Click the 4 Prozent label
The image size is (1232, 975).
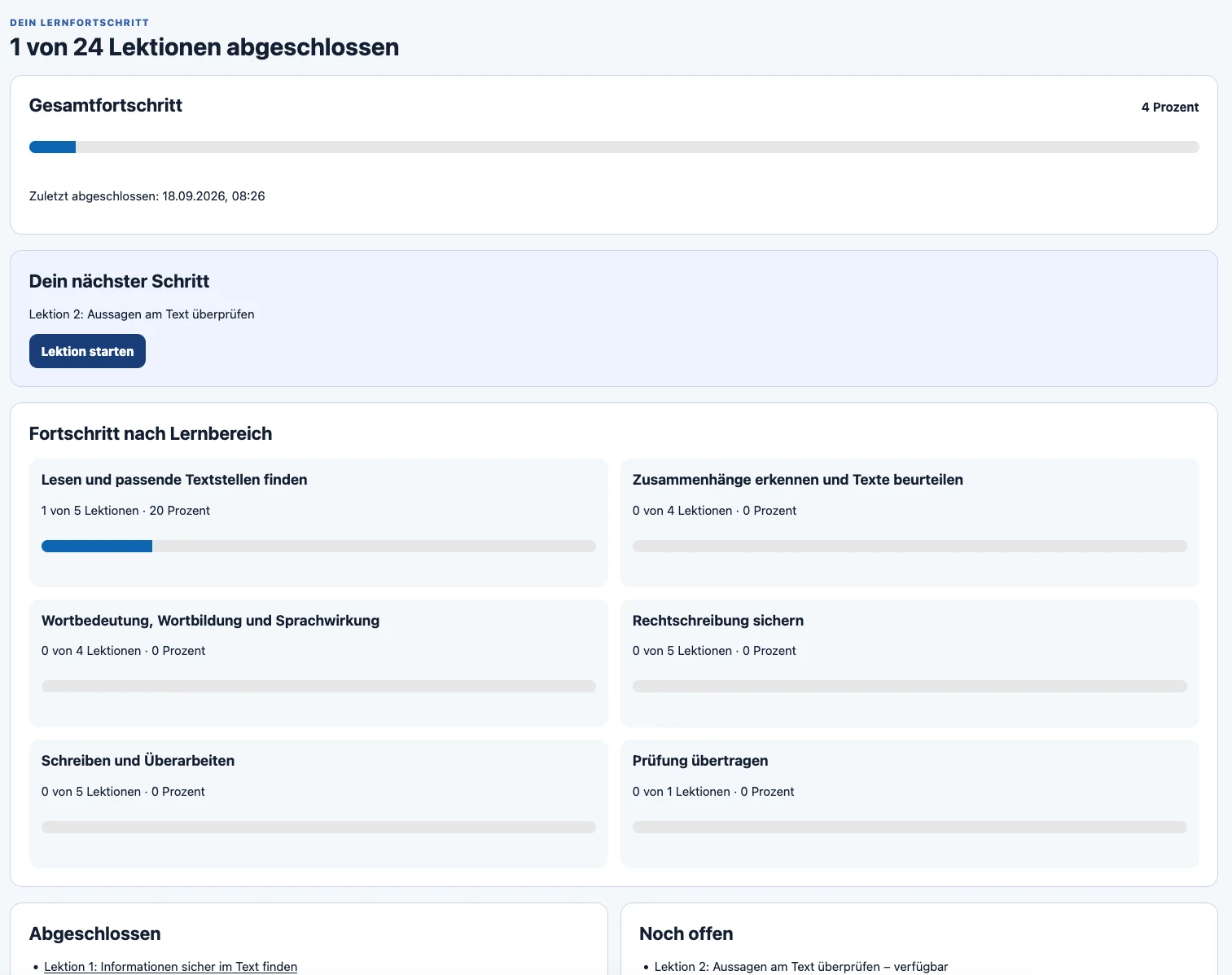1170,108
